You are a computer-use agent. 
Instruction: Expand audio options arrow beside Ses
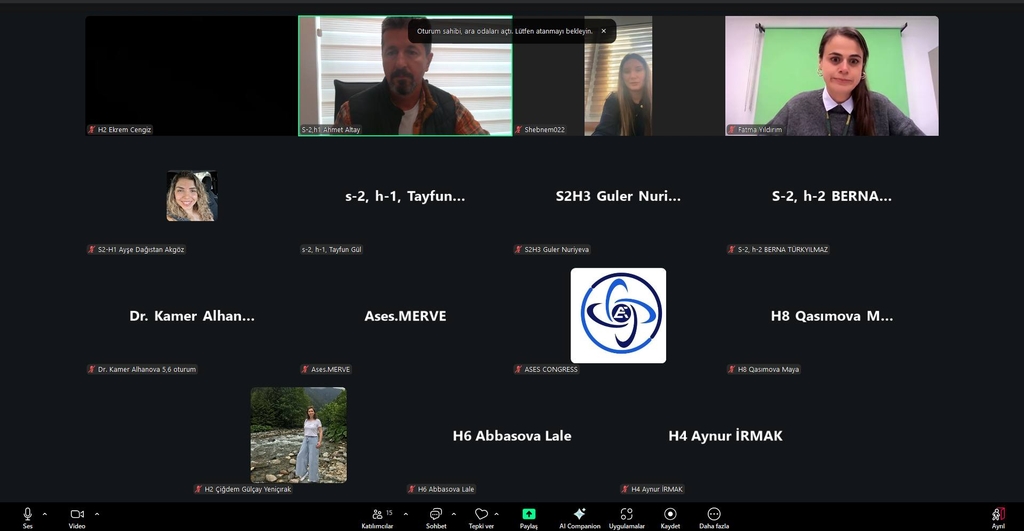45,513
